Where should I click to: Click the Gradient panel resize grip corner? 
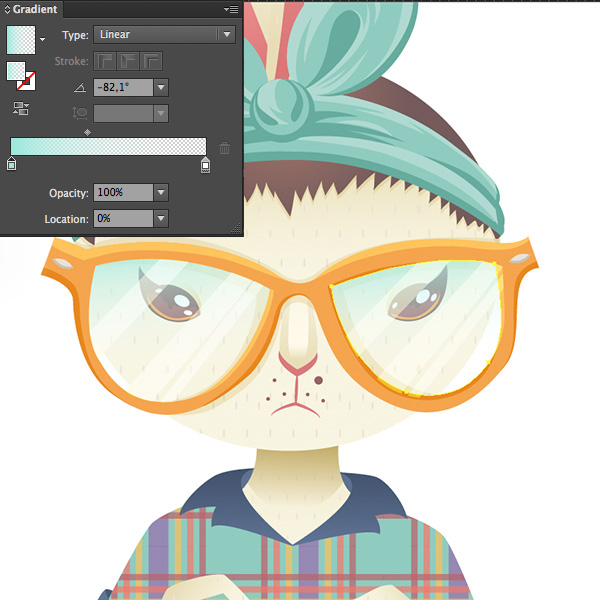tap(237, 228)
